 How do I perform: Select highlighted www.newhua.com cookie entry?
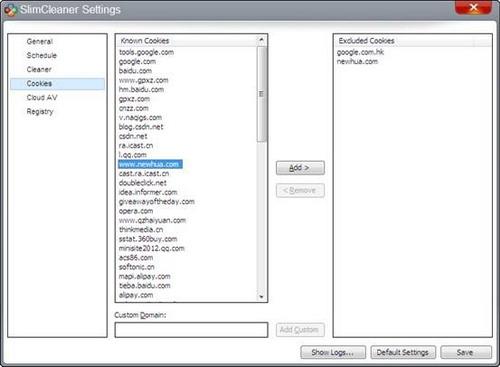coord(150,164)
